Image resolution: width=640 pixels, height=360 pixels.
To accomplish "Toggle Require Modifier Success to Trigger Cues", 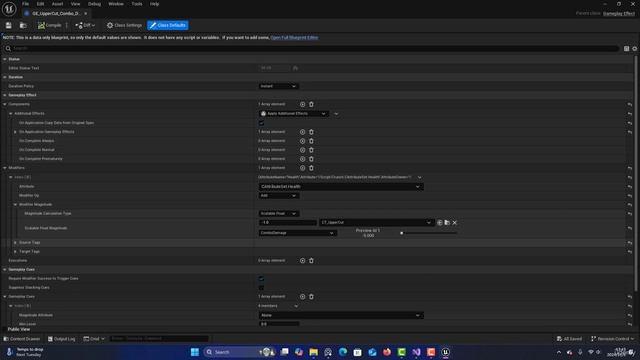I will tap(261, 279).
